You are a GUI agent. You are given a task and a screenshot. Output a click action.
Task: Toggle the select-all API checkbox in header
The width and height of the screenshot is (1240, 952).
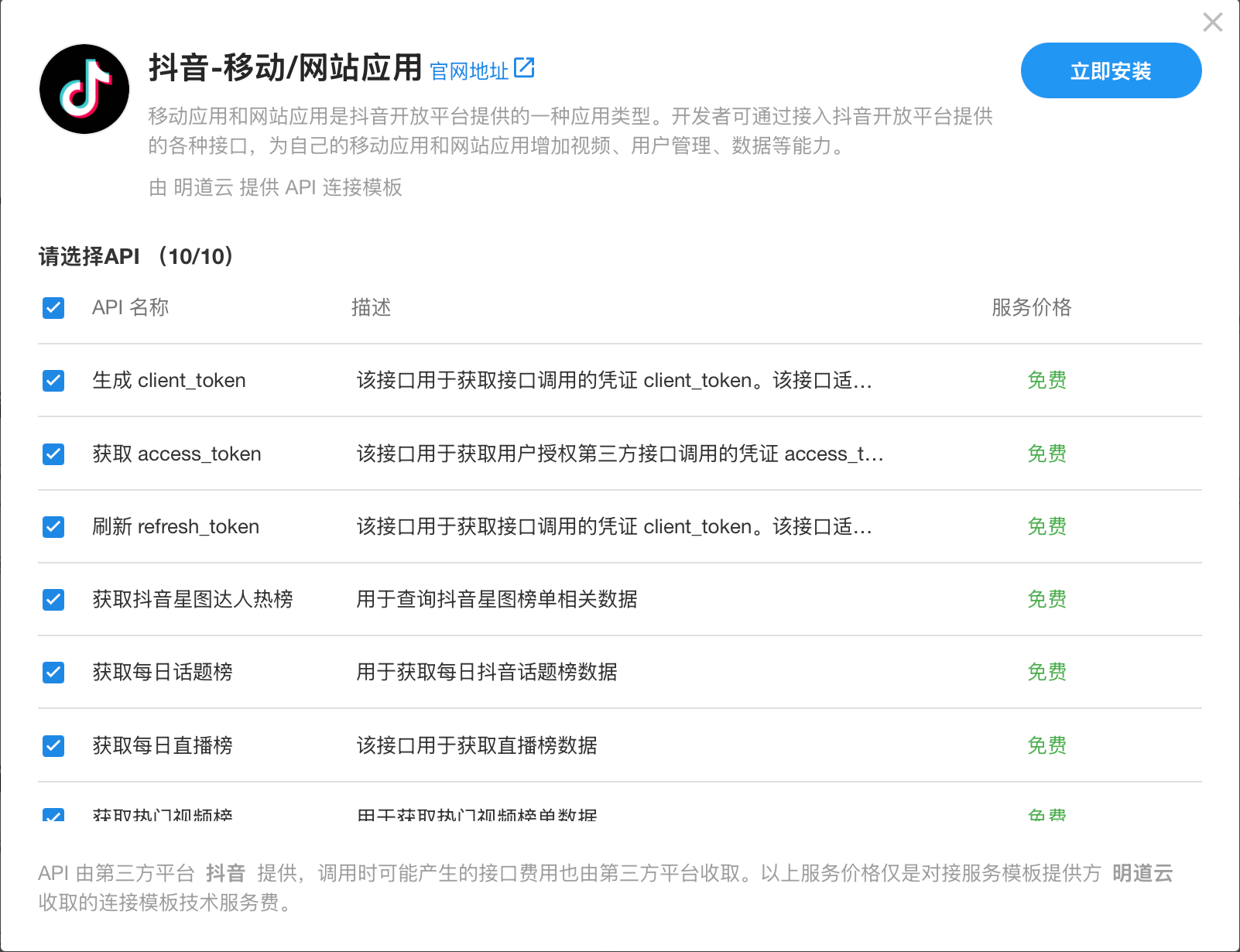(53, 308)
